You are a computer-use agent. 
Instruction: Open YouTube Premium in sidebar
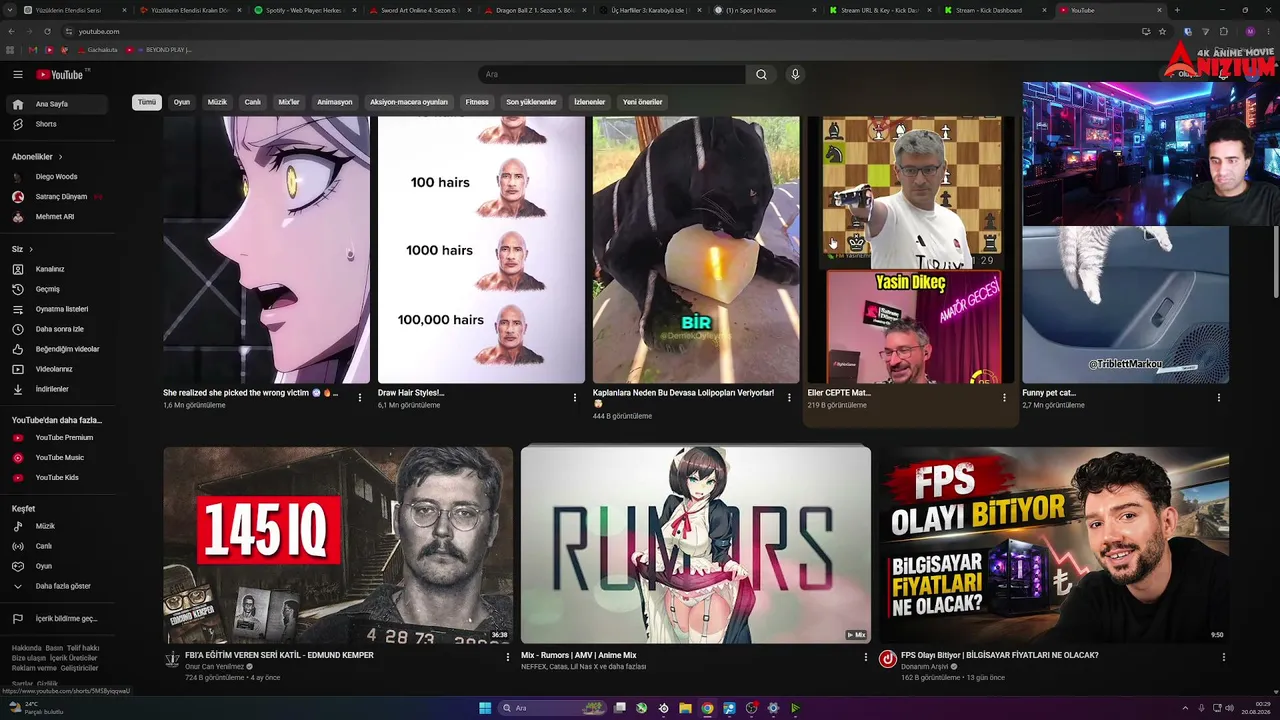click(56, 437)
